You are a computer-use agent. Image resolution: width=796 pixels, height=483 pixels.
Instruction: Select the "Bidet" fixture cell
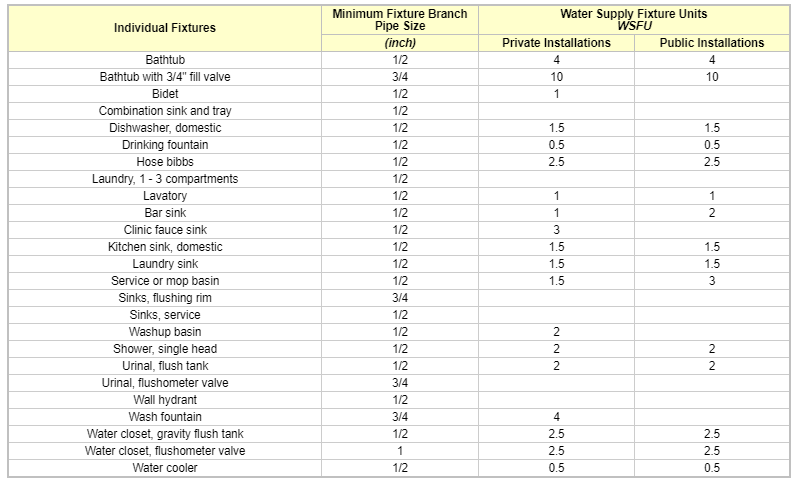coord(165,94)
